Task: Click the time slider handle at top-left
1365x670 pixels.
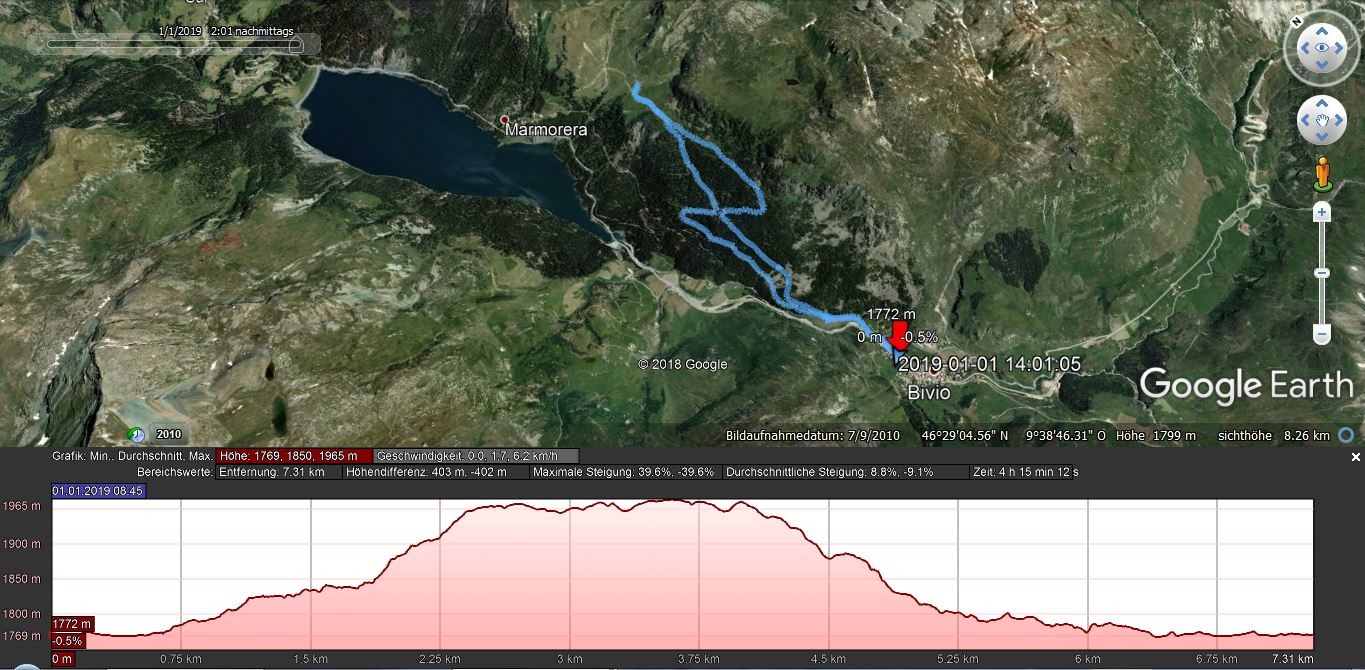Action: pos(295,44)
